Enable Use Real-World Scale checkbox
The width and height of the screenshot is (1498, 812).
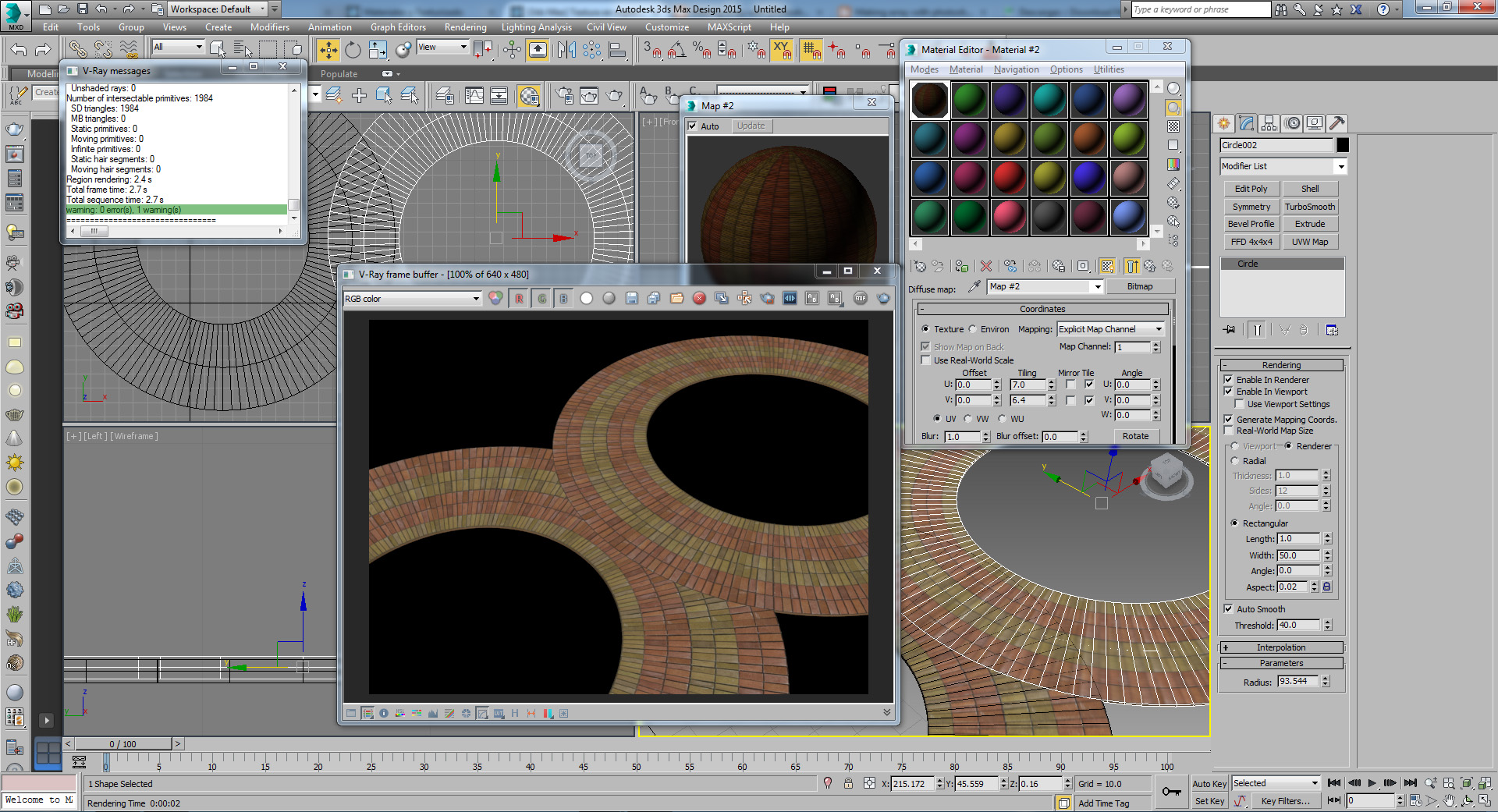925,360
